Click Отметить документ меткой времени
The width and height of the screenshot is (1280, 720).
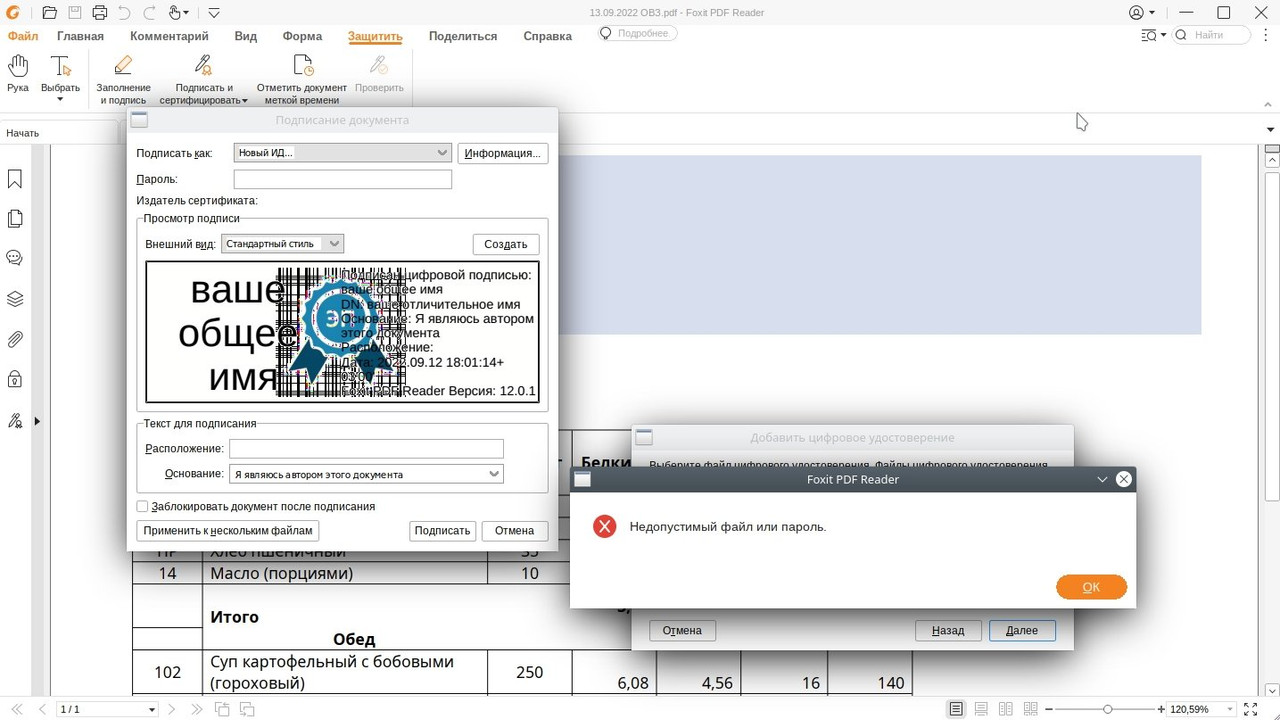coord(302,79)
